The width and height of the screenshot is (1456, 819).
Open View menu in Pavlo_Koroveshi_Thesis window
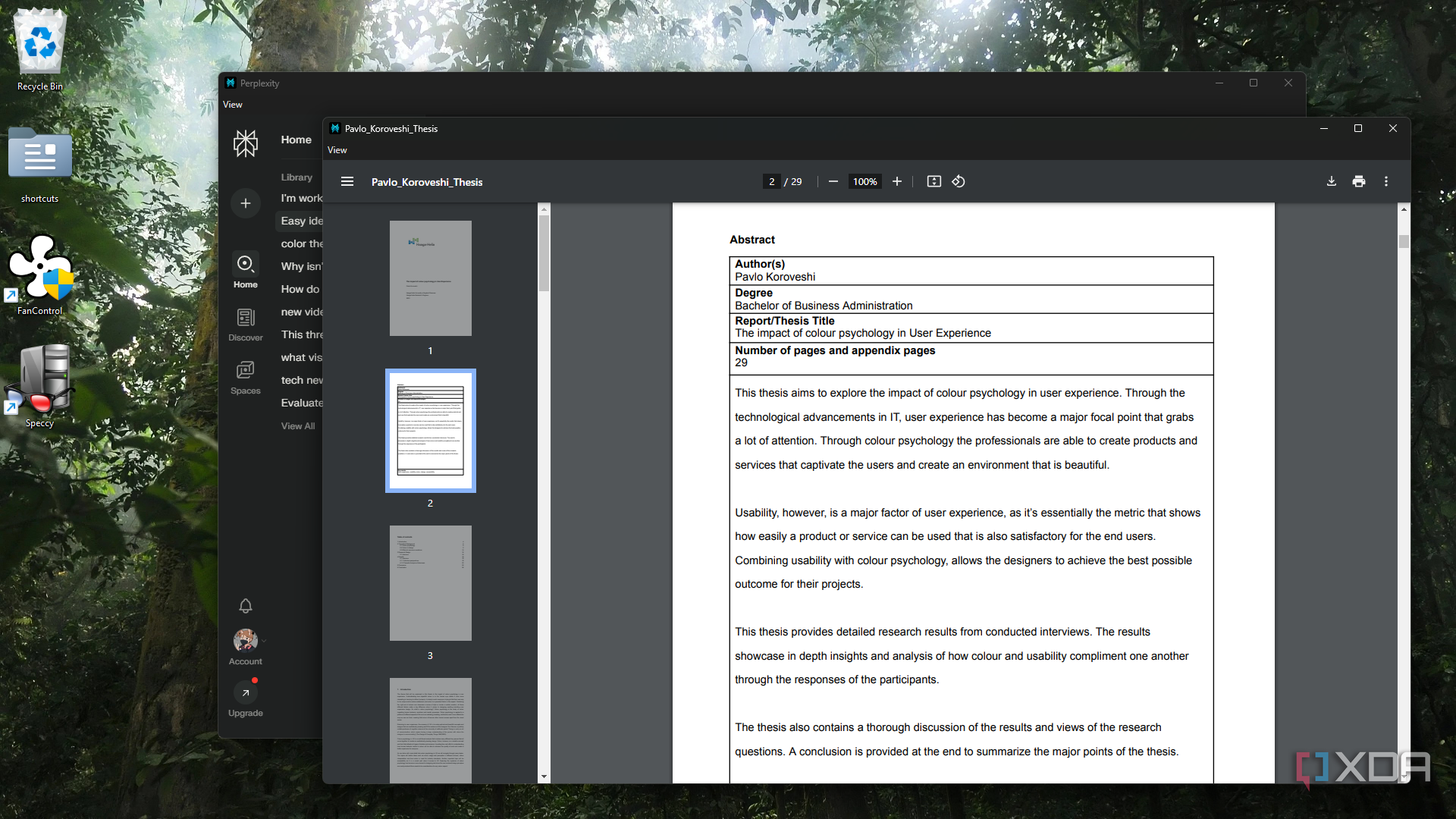[x=337, y=150]
